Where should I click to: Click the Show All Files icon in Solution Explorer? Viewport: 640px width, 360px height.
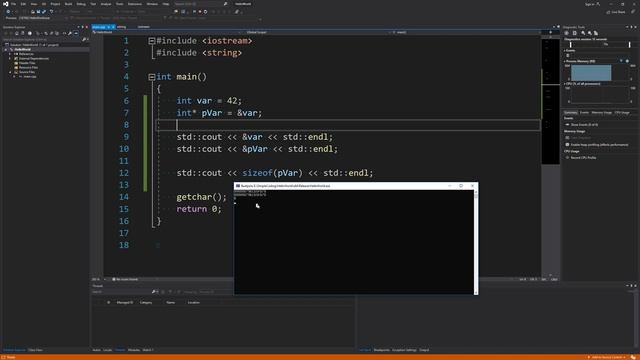[57, 33]
